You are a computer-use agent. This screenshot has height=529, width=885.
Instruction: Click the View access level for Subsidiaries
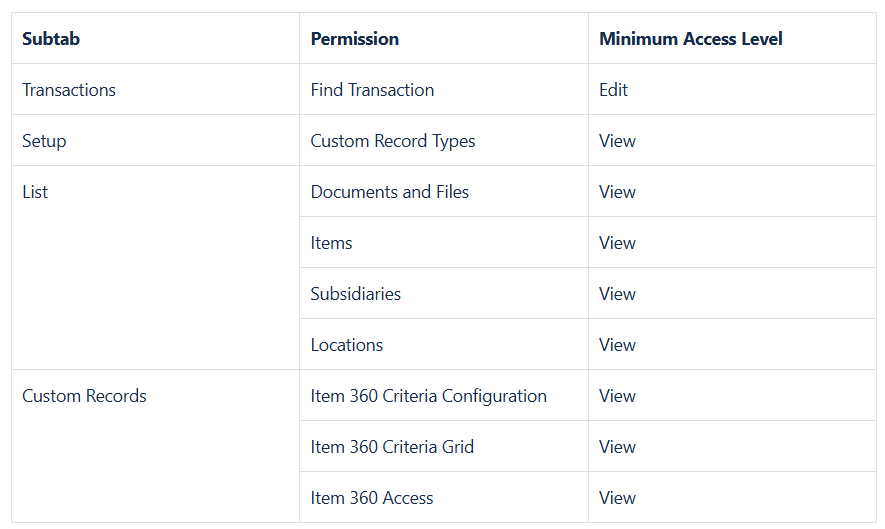[617, 294]
